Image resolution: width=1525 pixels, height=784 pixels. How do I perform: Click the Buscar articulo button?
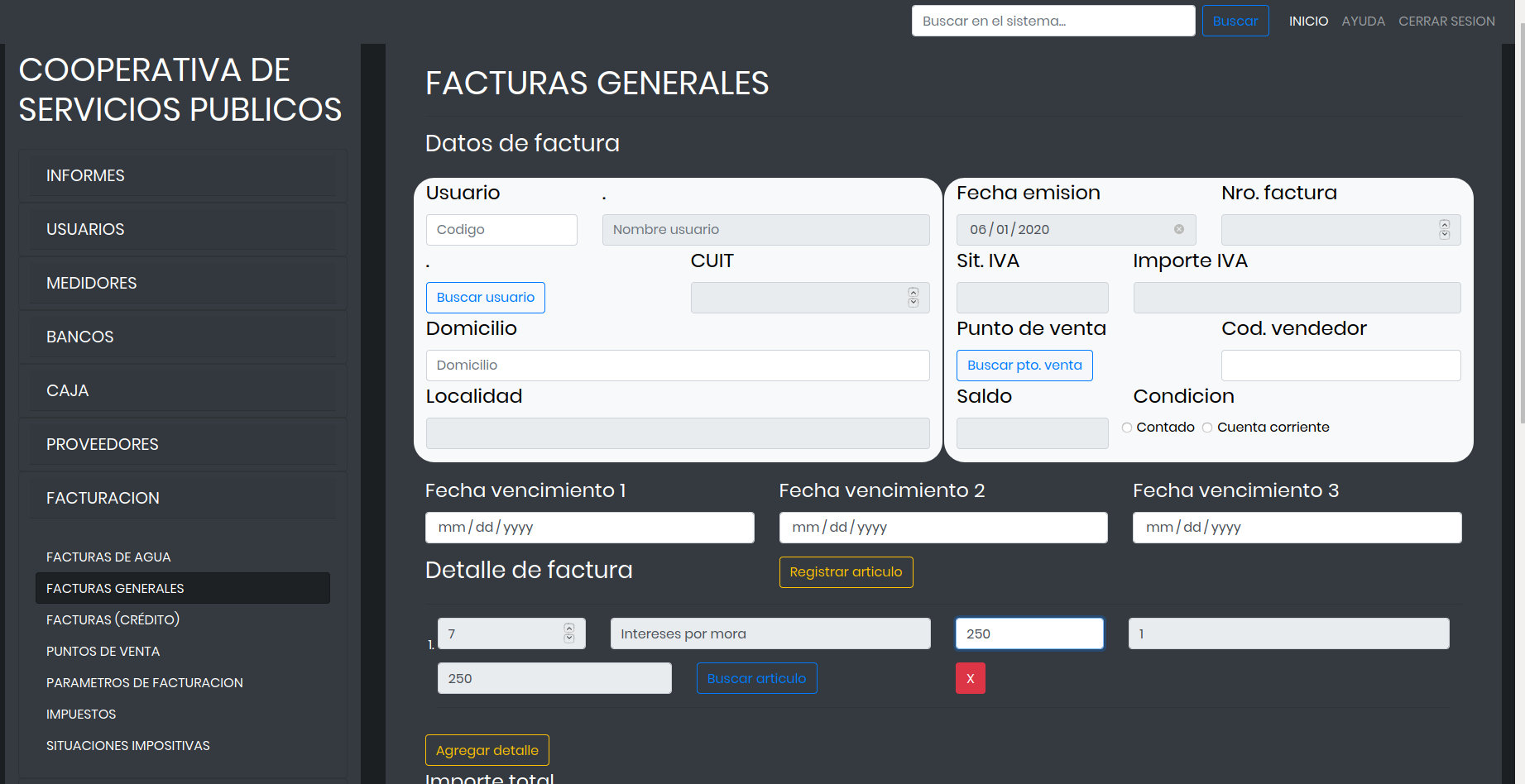click(756, 678)
